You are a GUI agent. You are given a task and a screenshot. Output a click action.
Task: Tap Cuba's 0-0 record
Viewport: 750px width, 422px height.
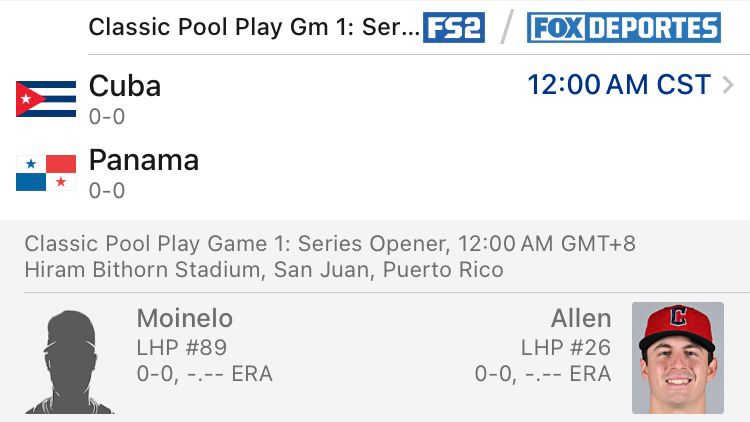[107, 117]
